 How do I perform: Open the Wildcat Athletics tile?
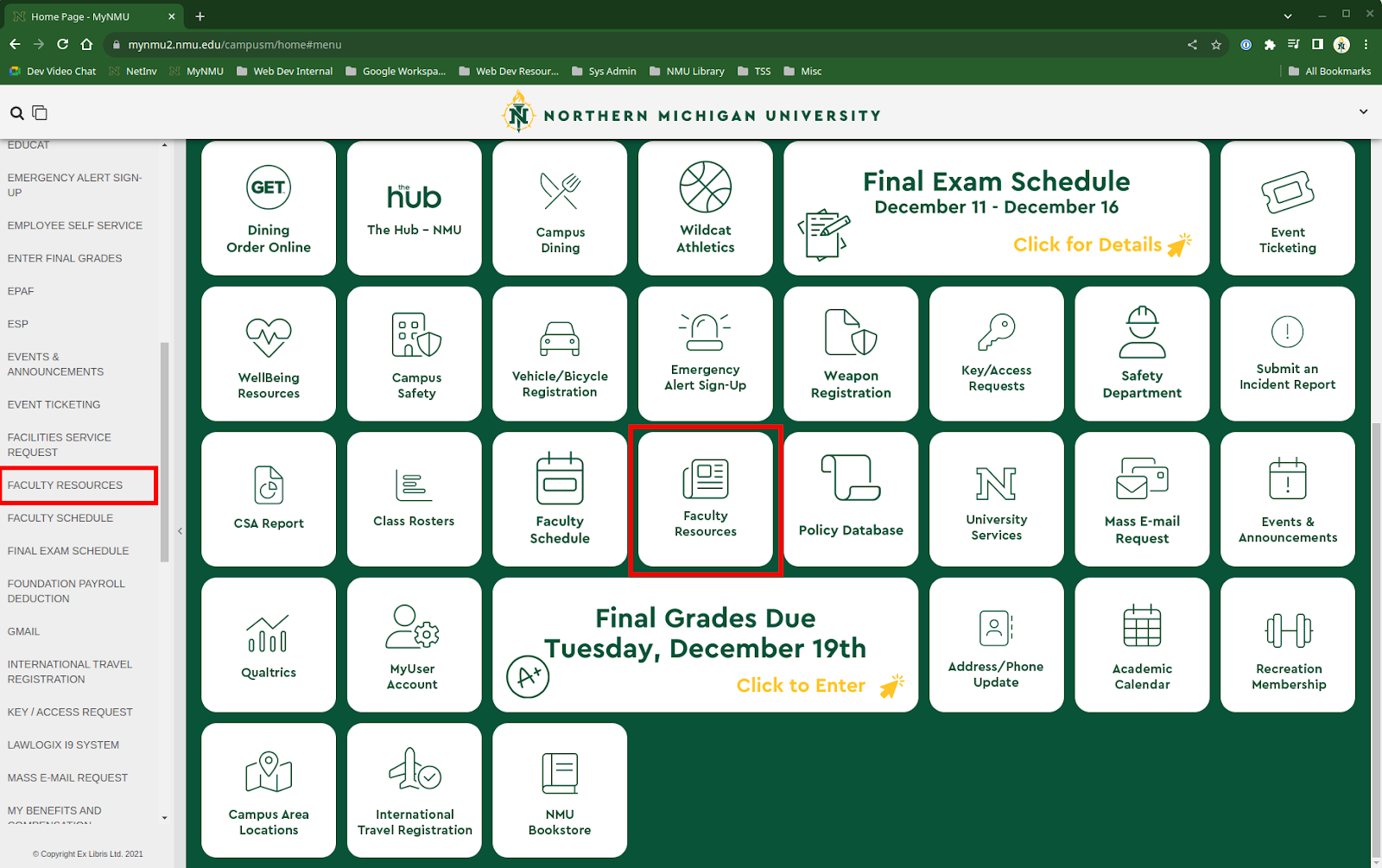(706, 208)
